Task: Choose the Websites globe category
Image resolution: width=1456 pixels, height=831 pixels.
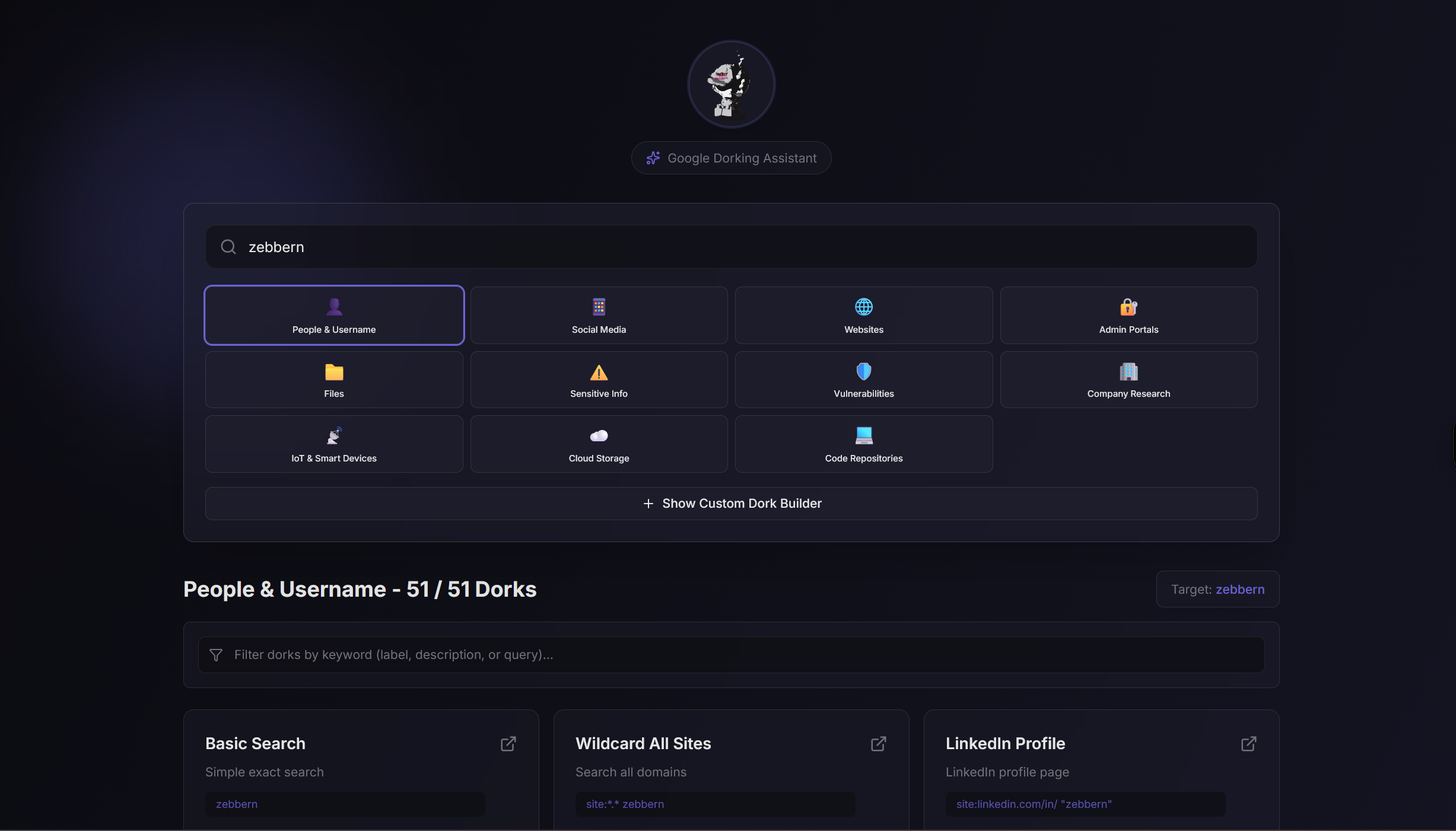Action: [863, 315]
